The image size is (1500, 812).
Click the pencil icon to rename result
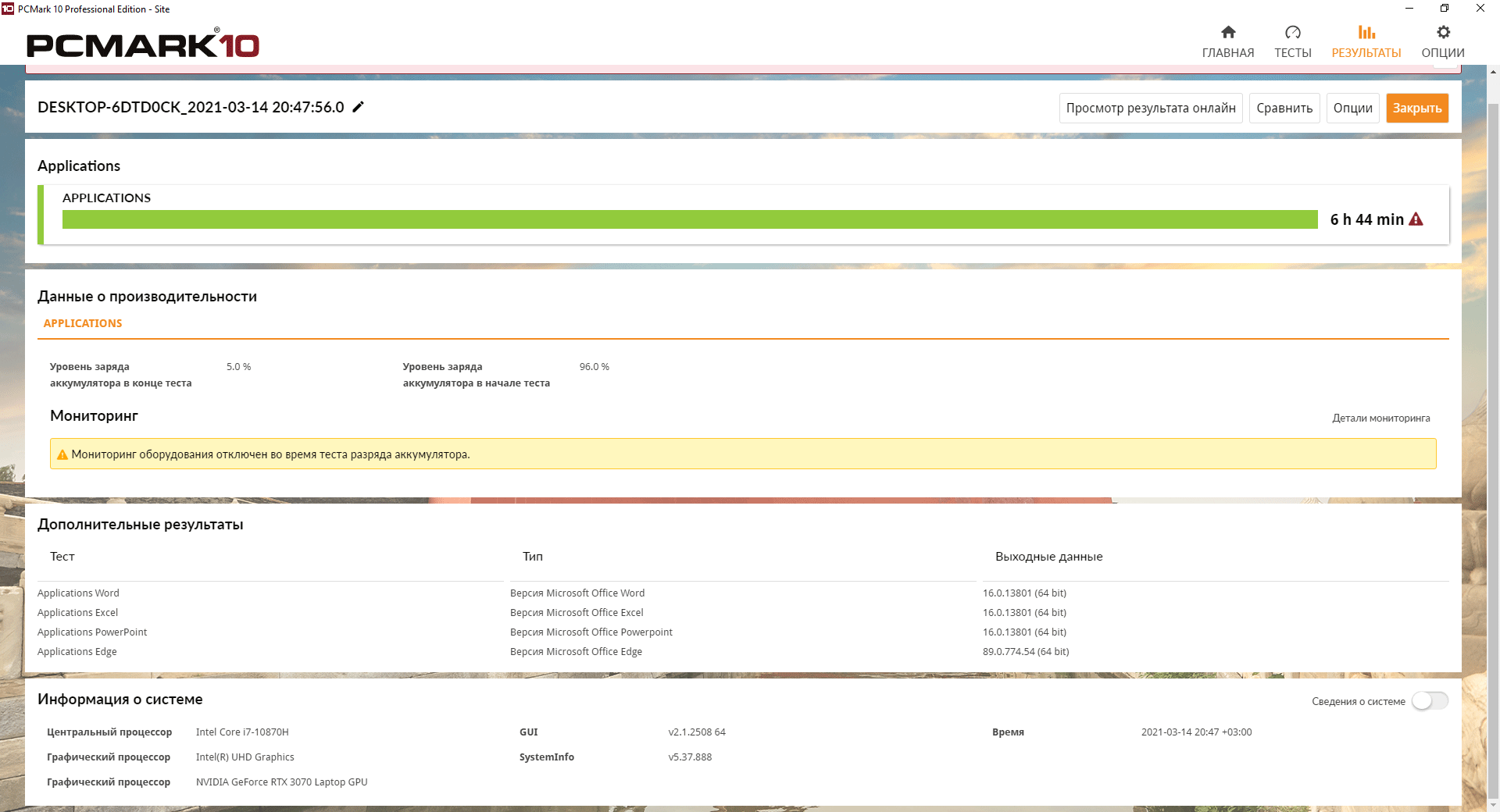click(358, 107)
